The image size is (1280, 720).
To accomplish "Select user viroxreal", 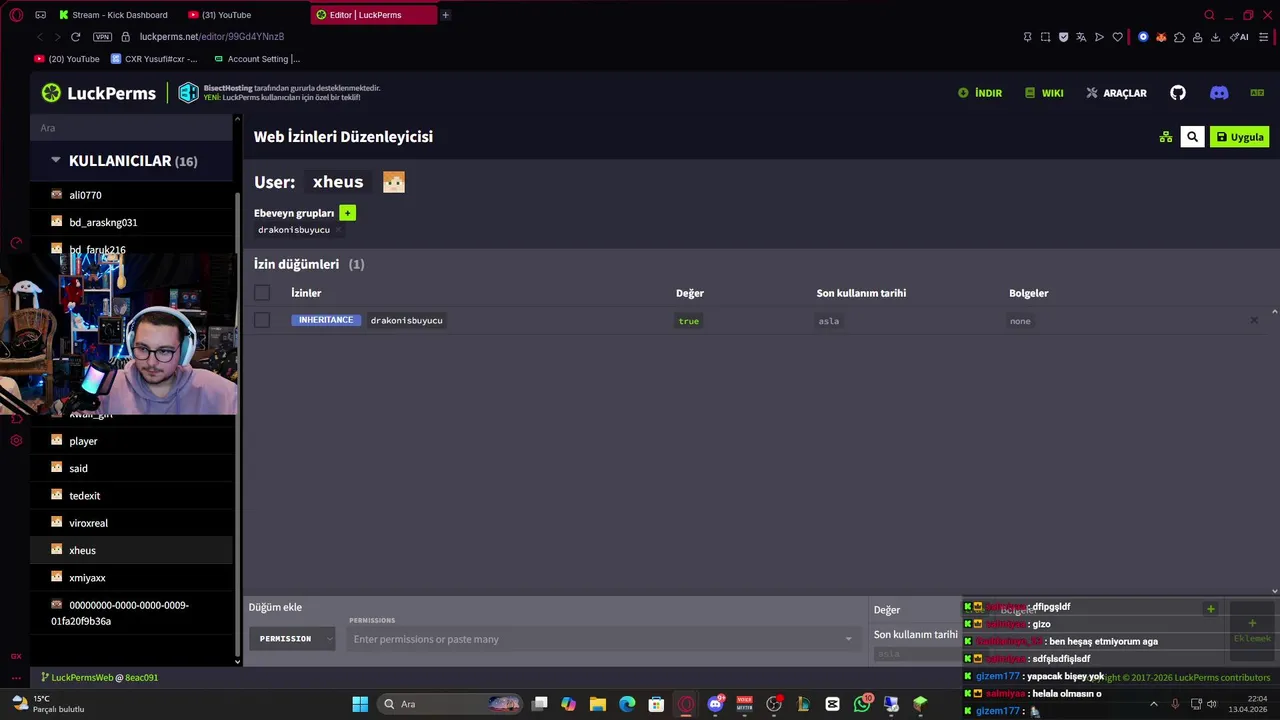I will pyautogui.click(x=132, y=523).
